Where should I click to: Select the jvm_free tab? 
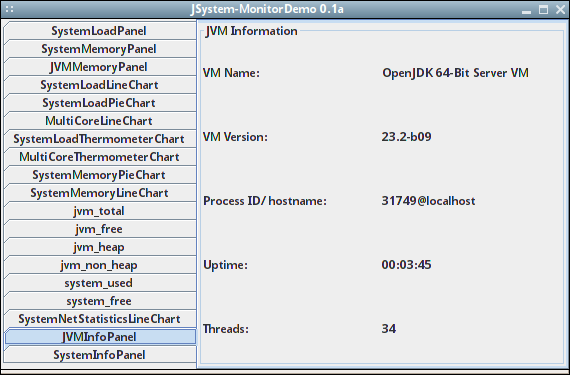click(x=100, y=229)
